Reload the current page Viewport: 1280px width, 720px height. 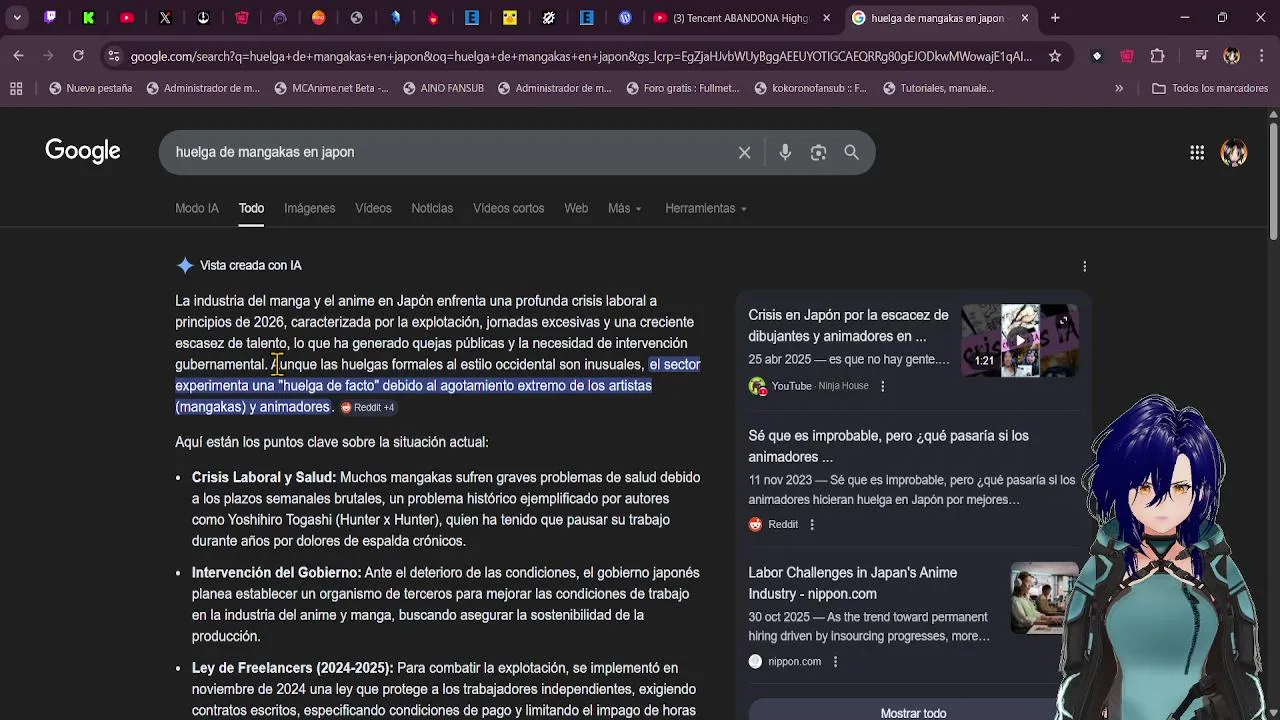pos(78,56)
